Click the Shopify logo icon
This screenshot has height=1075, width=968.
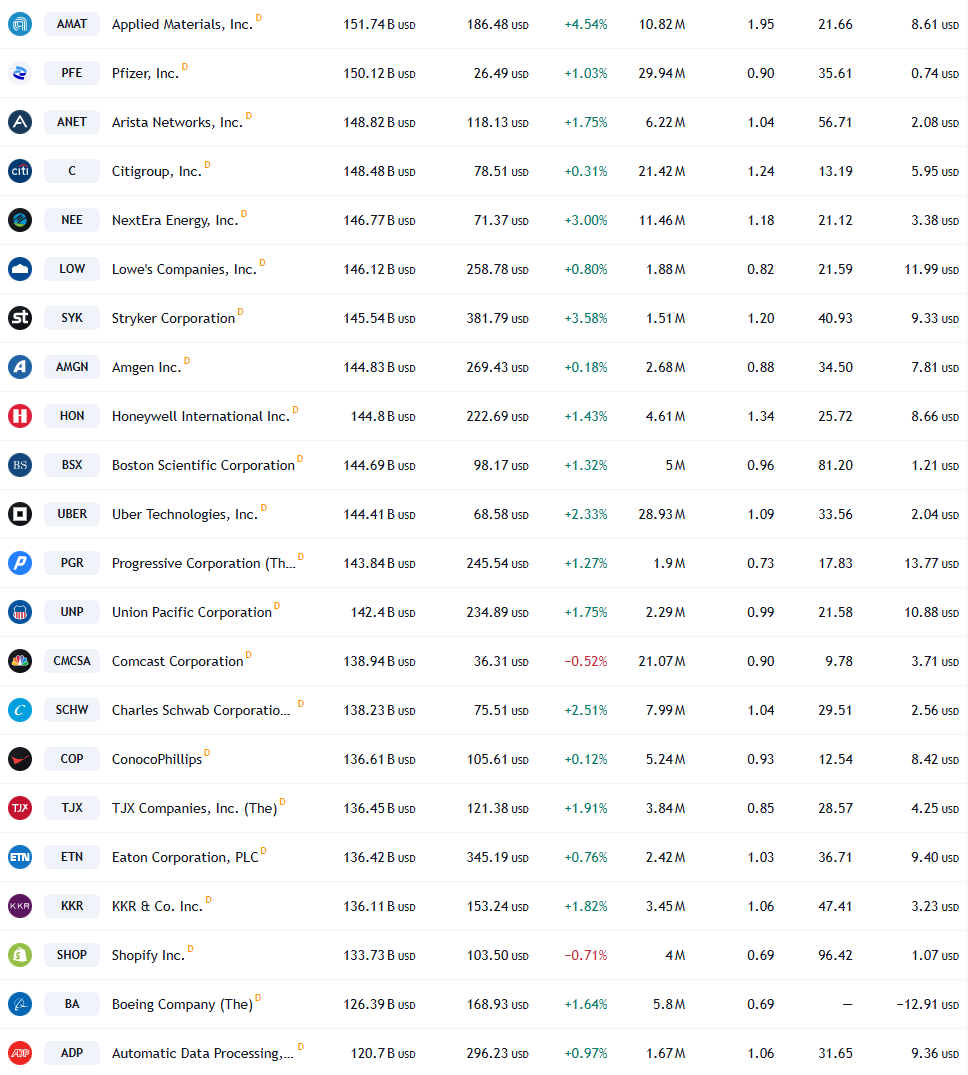(20, 955)
